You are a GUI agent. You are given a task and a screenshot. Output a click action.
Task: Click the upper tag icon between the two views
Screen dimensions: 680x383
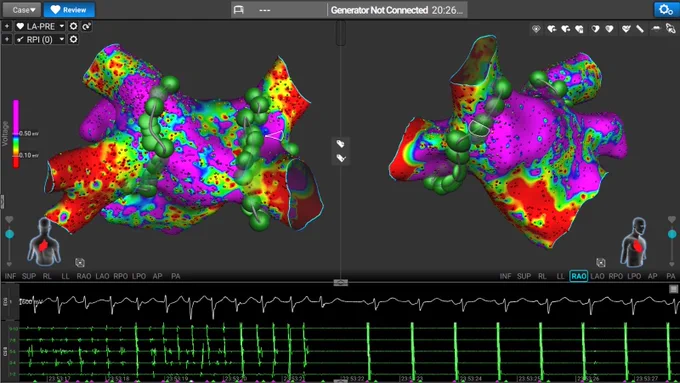point(340,144)
